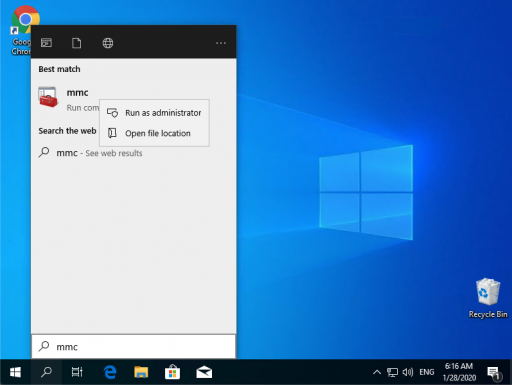Open the Windows Start menu
Screen dimensions: 512x385
pyautogui.click(x=15, y=372)
